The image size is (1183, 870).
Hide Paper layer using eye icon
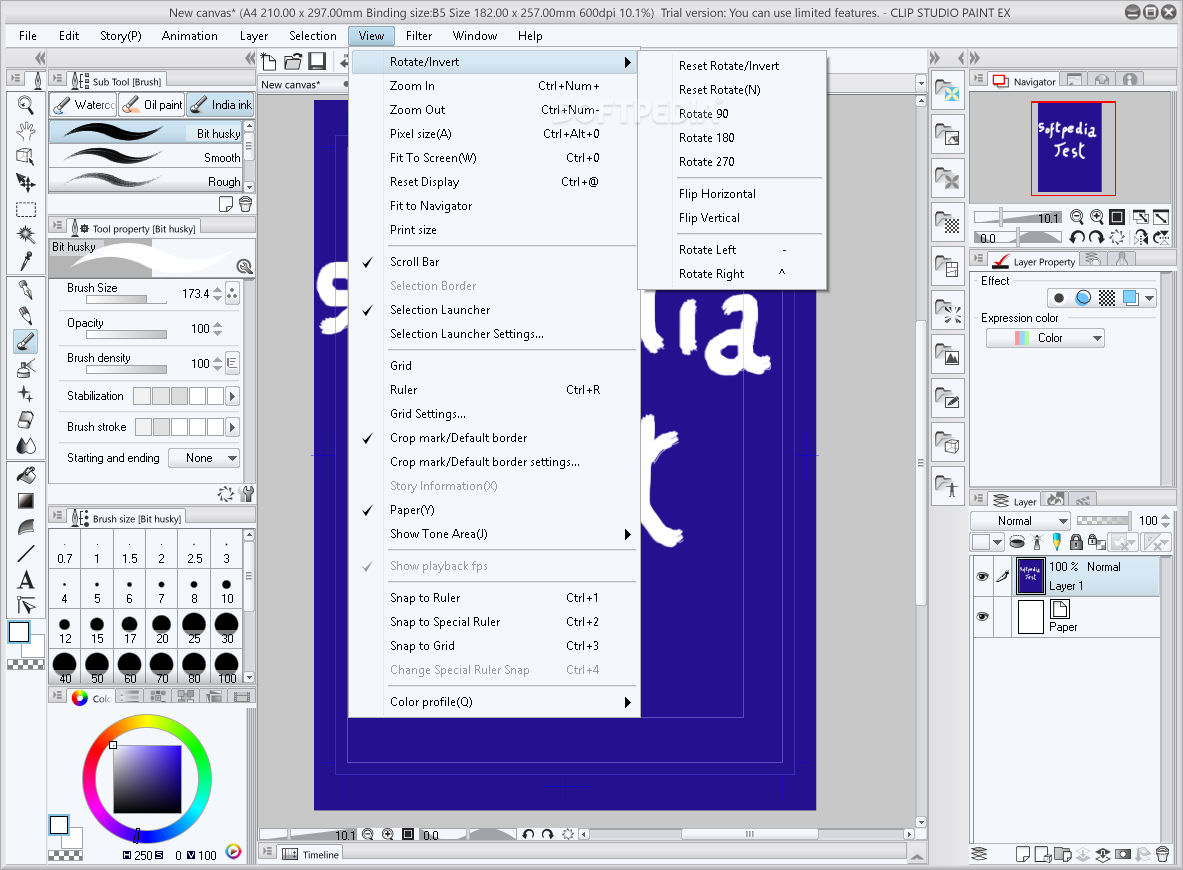pos(982,616)
